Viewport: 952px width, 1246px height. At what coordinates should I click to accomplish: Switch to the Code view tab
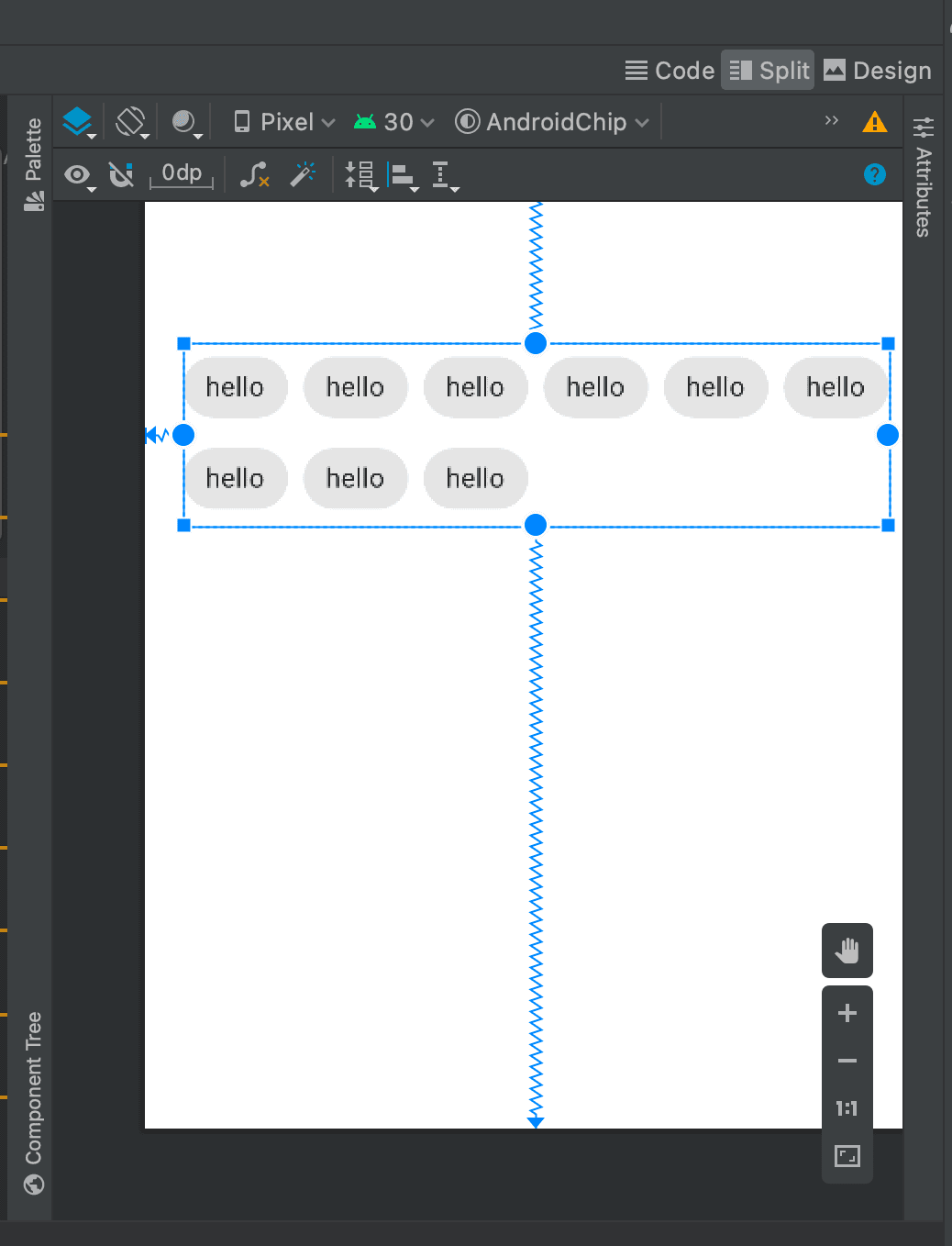click(x=670, y=71)
